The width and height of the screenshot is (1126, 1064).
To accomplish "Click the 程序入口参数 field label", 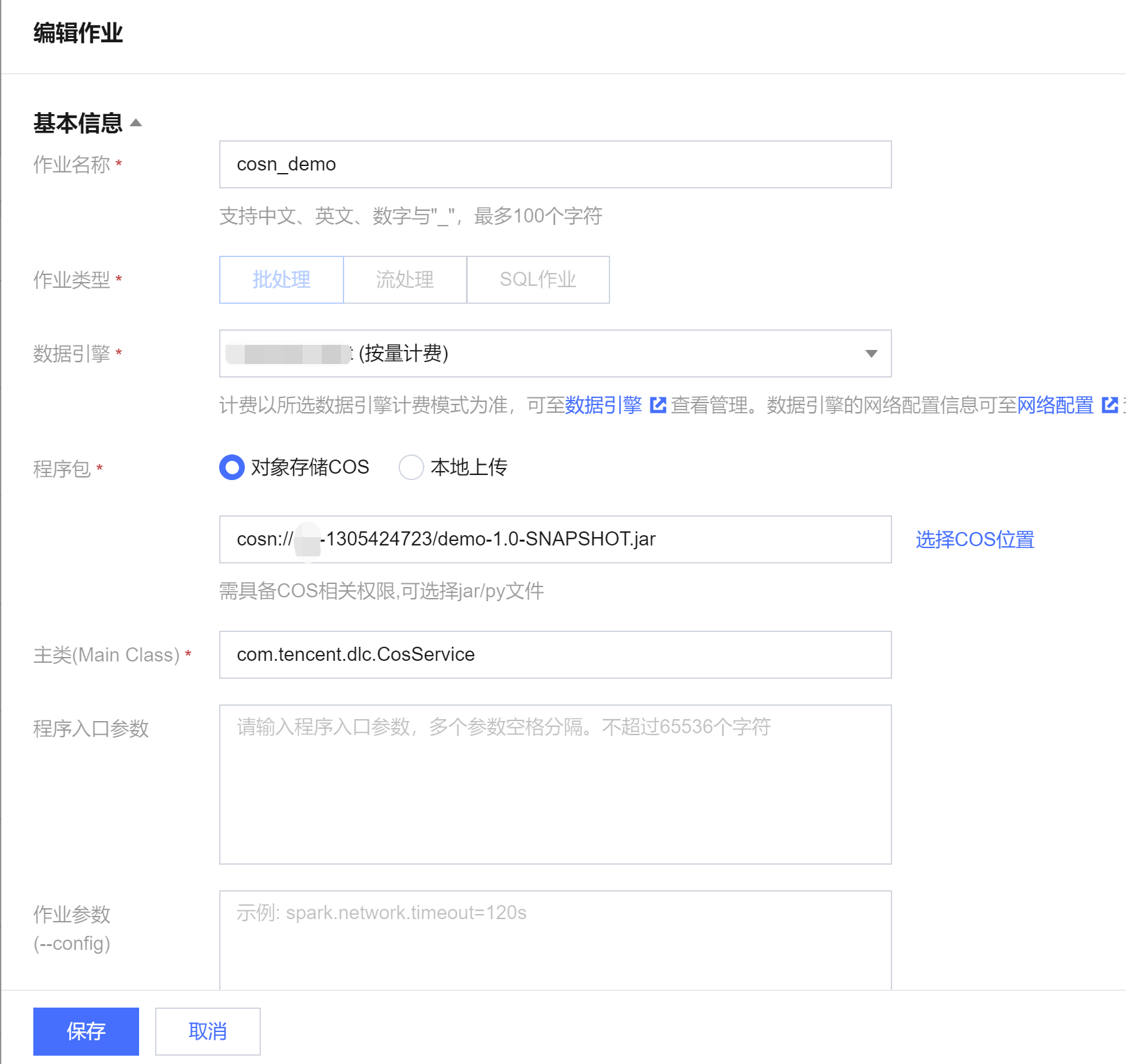I will pyautogui.click(x=91, y=728).
